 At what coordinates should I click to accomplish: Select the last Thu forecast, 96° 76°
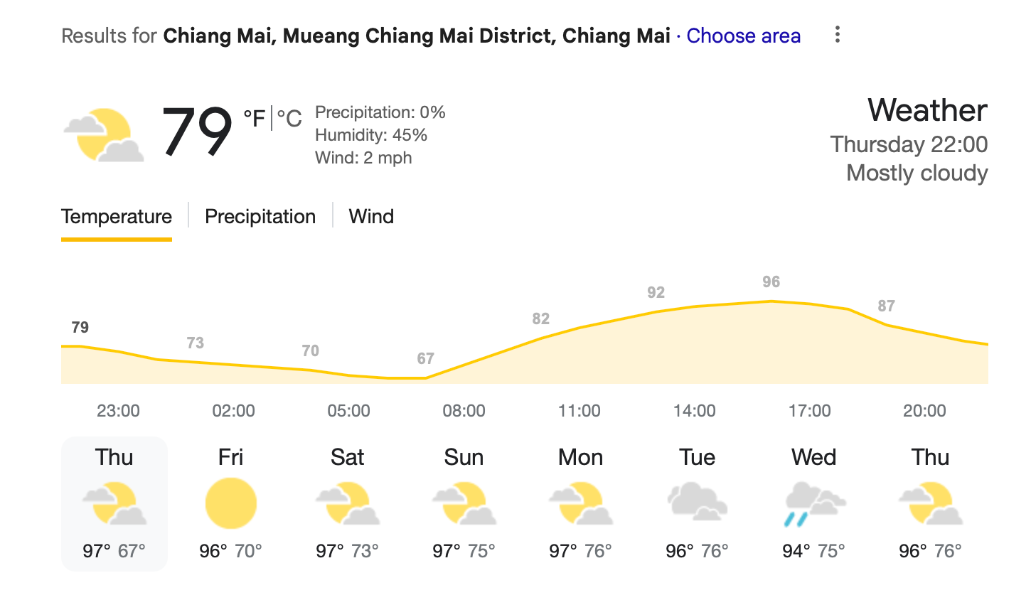930,503
